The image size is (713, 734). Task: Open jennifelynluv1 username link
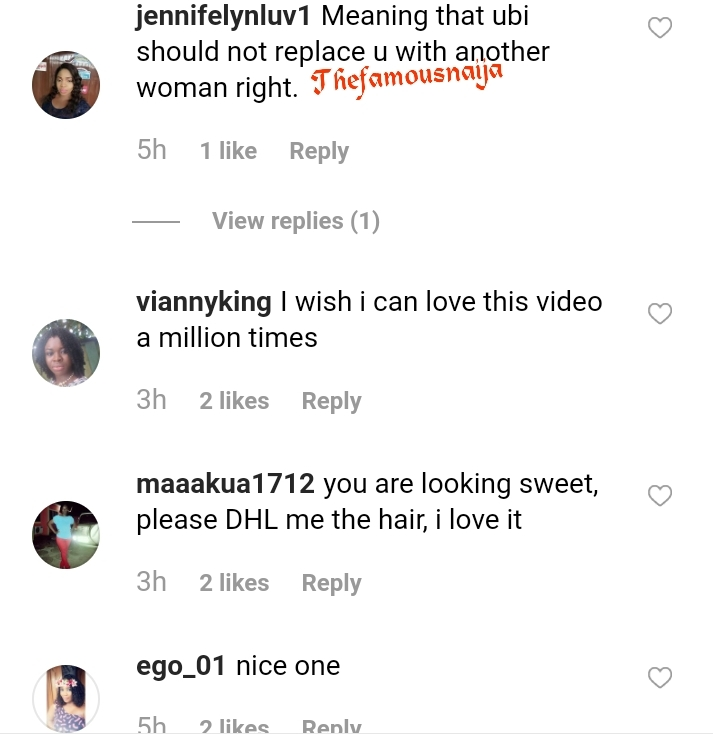point(226,17)
